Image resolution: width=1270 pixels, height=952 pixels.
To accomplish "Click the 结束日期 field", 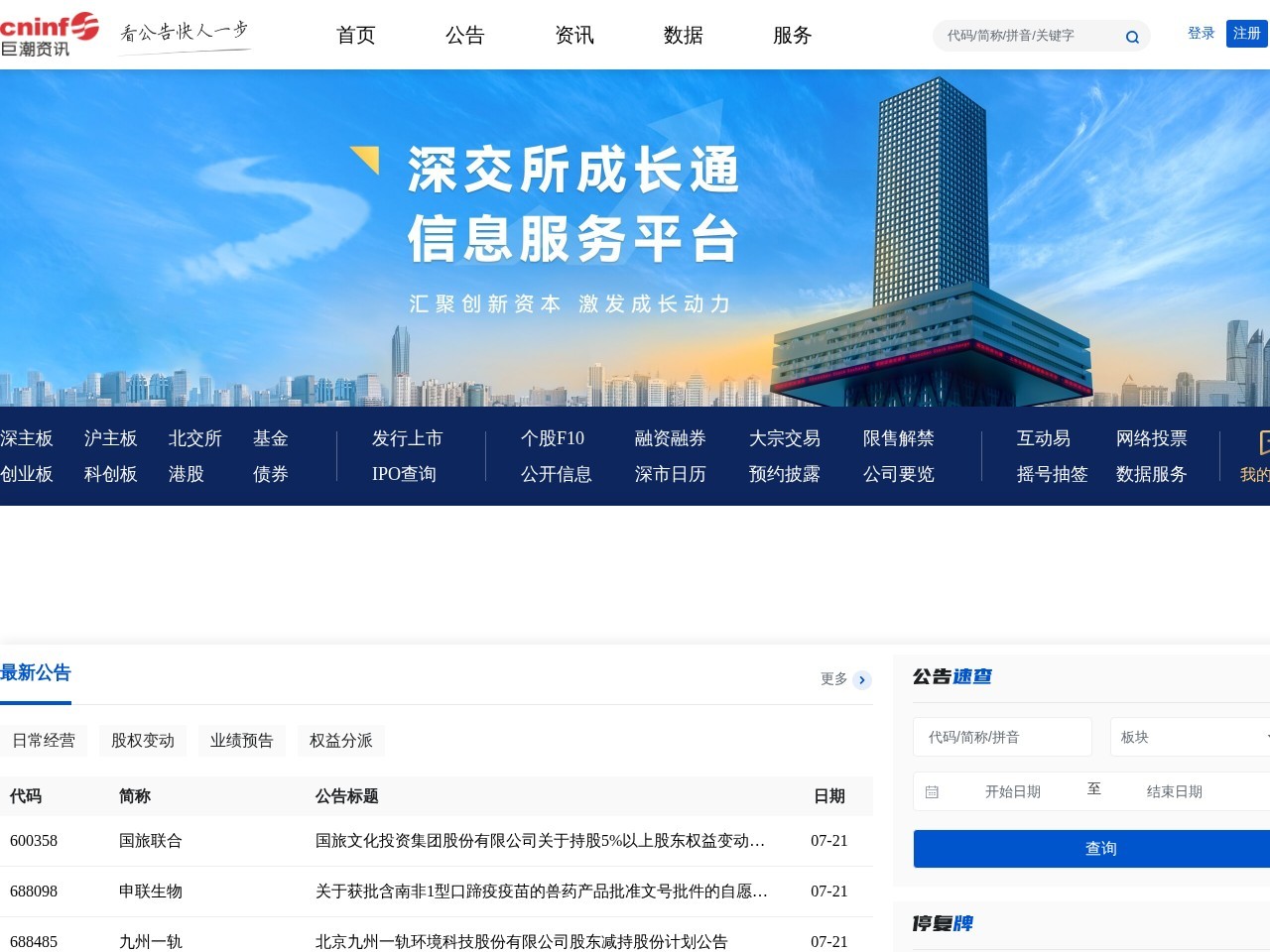I will pyautogui.click(x=1175, y=791).
